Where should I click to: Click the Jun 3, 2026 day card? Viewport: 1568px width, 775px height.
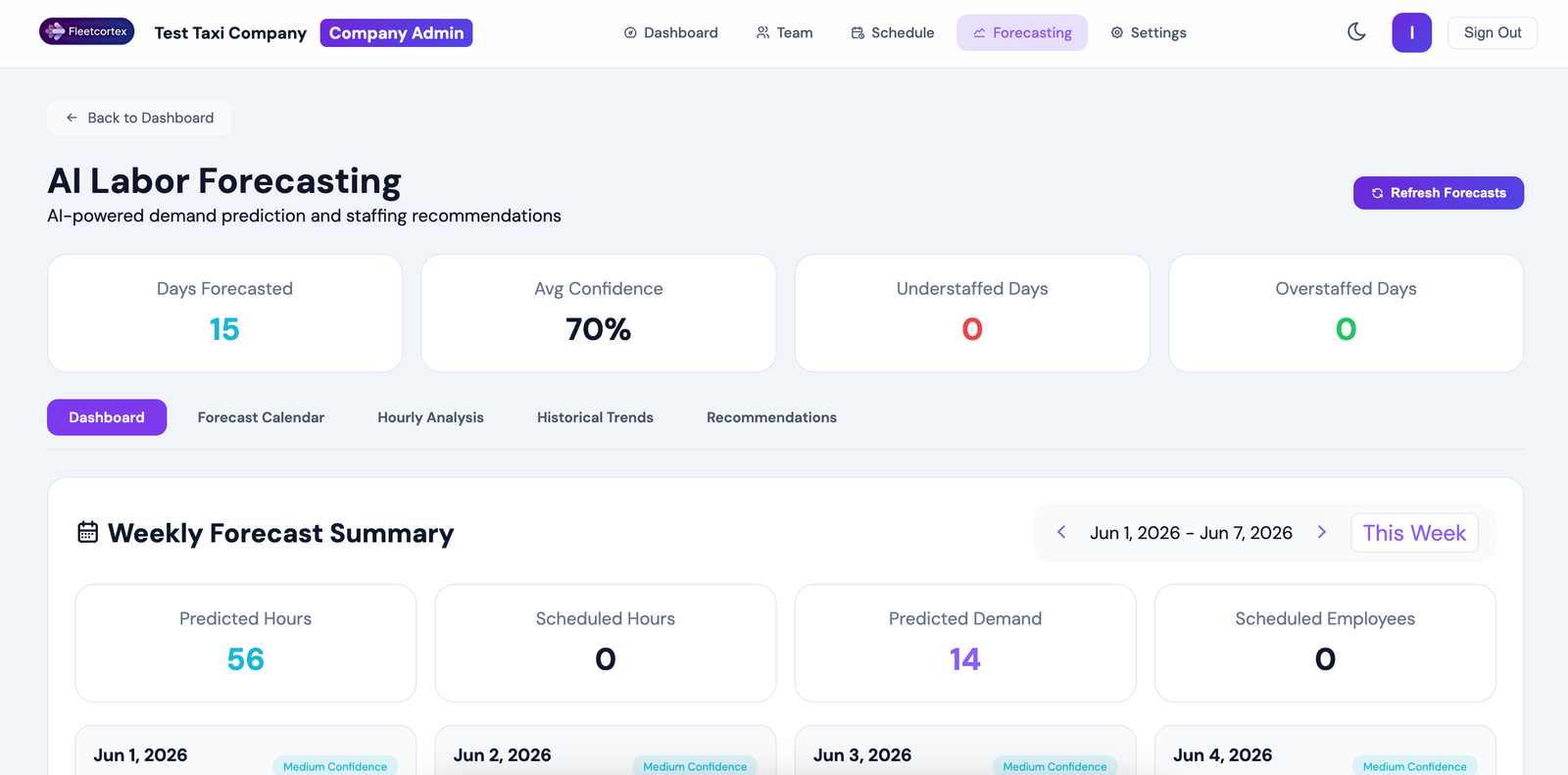tap(965, 751)
